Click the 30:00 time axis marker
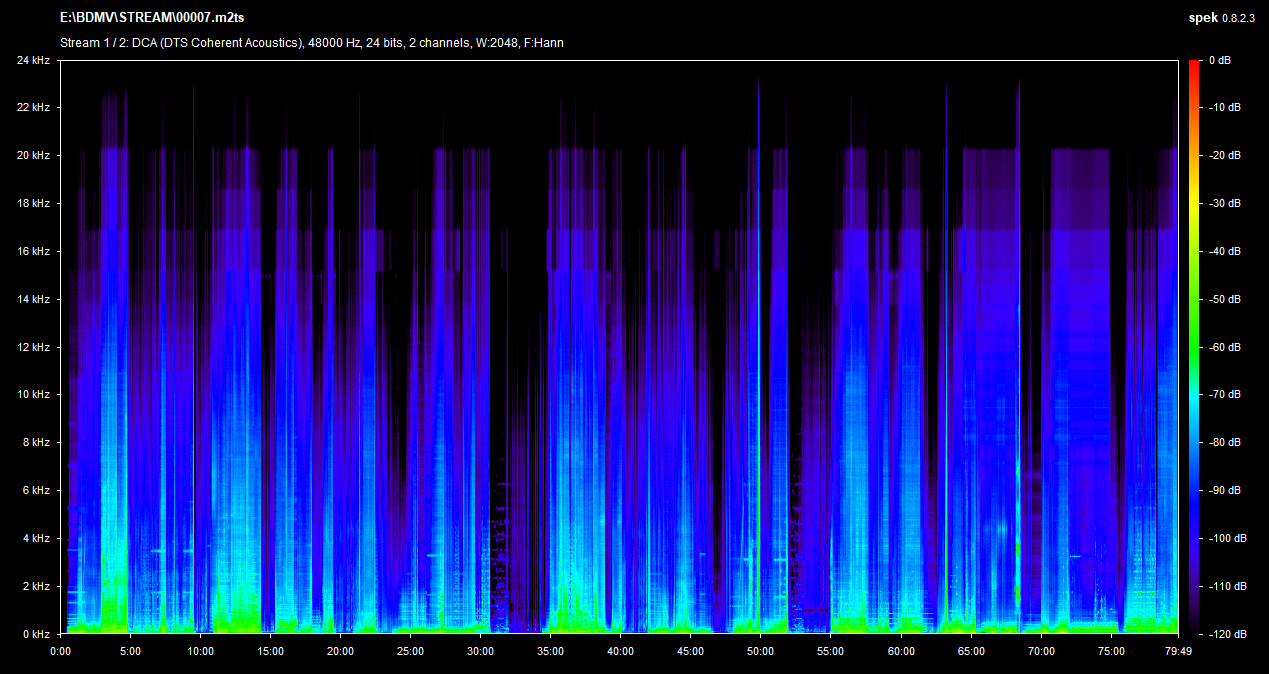The height and width of the screenshot is (674, 1269). click(x=480, y=650)
